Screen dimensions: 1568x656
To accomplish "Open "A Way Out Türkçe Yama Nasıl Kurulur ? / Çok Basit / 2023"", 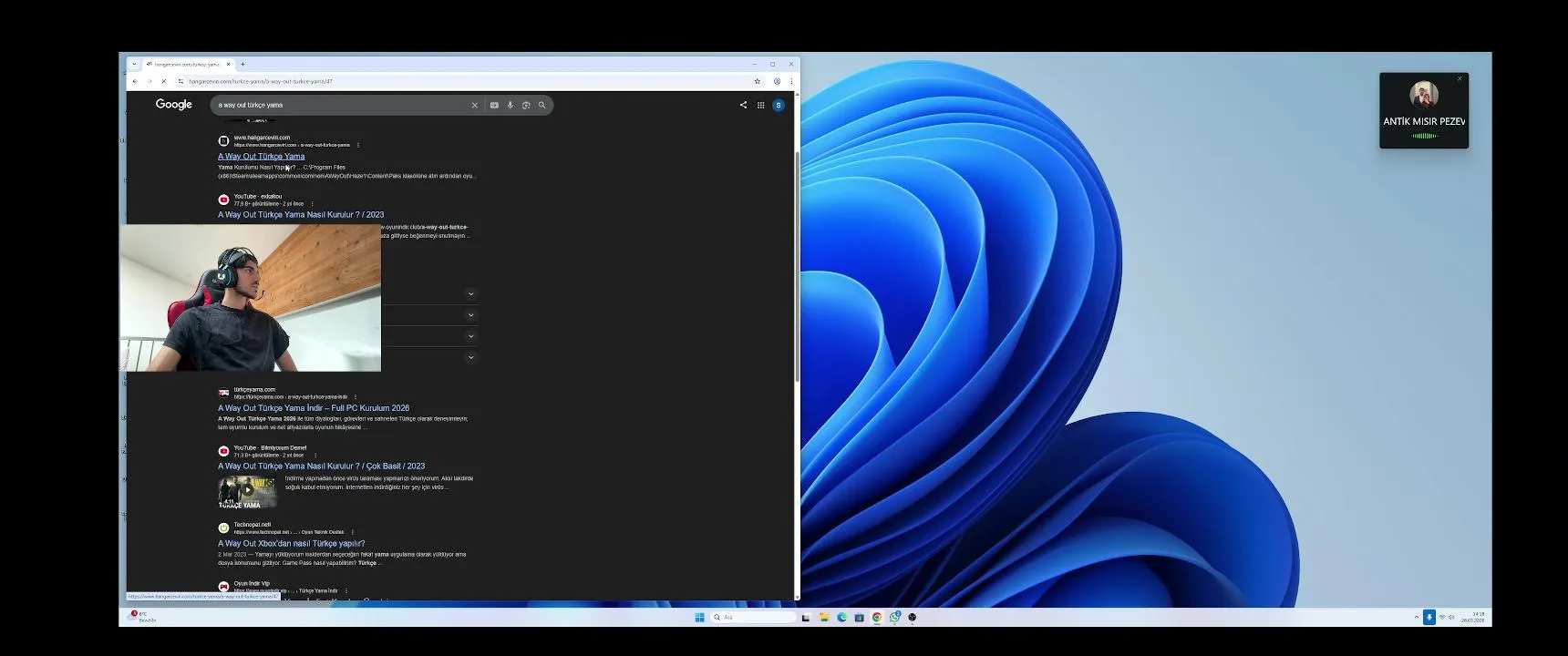I will (321, 466).
